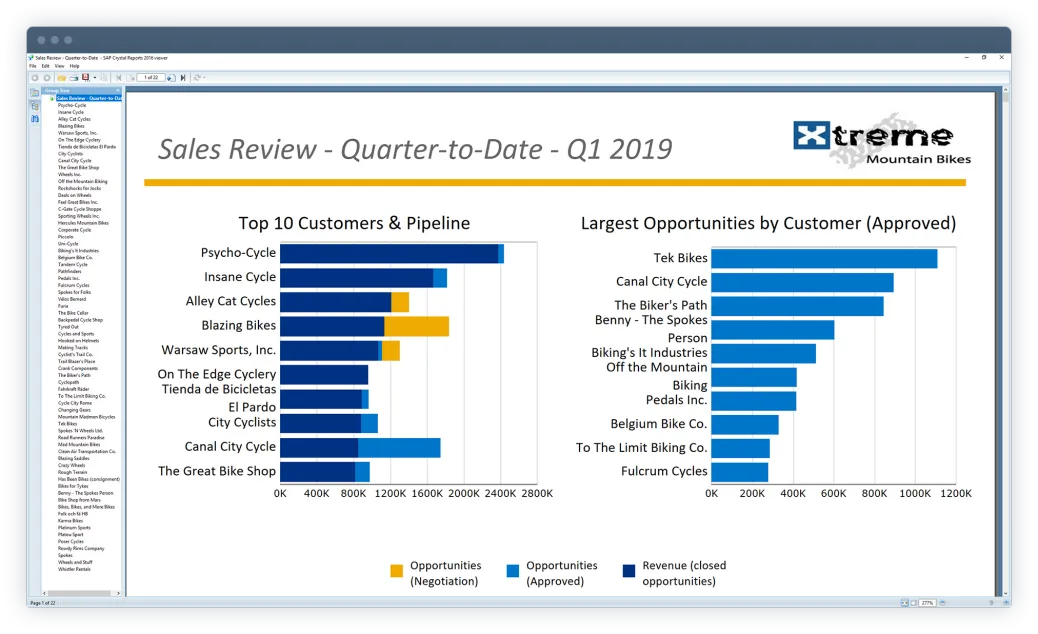1038x634 pixels.
Task: Select Canal City Cycle in the Group Tree
Action: click(75, 161)
